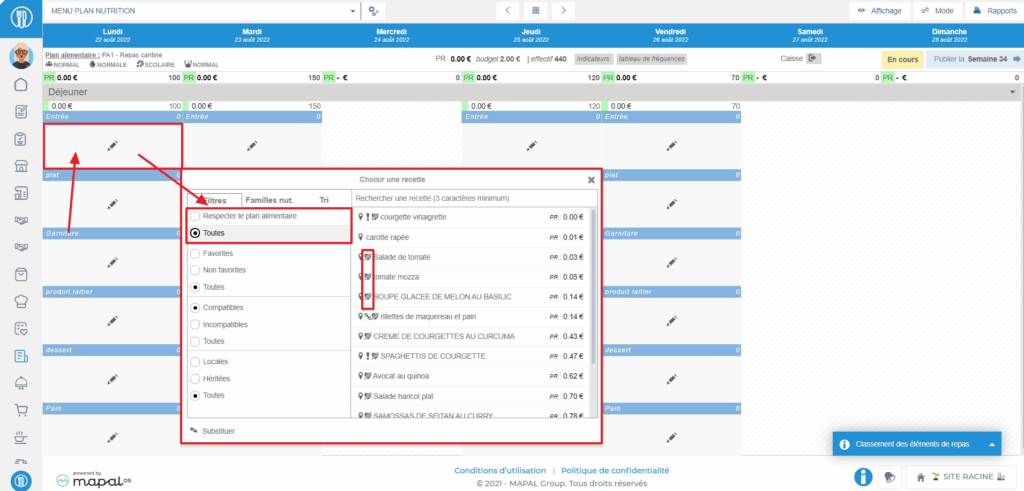Image resolution: width=1024 pixels, height=491 pixels.
Task: Open the home icon in left sidebar
Action: (x=20, y=84)
